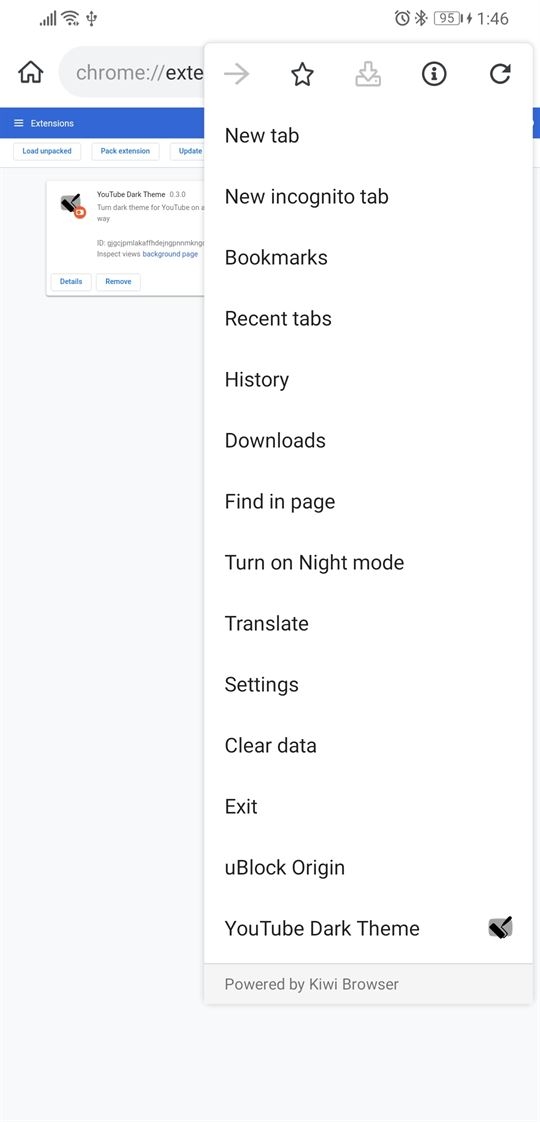Reload the page with the refresh icon

pyautogui.click(x=500, y=74)
